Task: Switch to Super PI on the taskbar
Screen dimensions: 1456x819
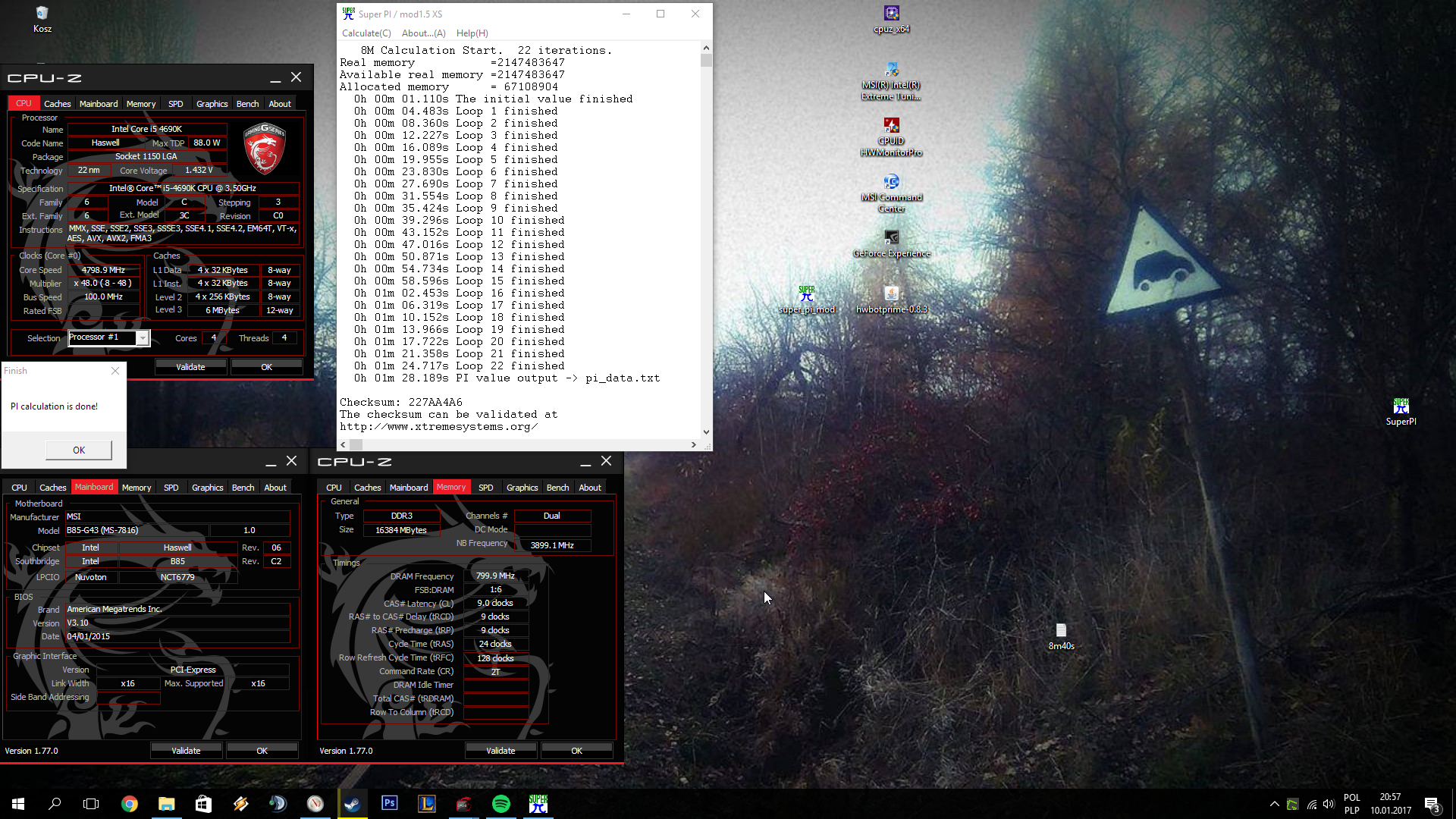Action: 538,804
